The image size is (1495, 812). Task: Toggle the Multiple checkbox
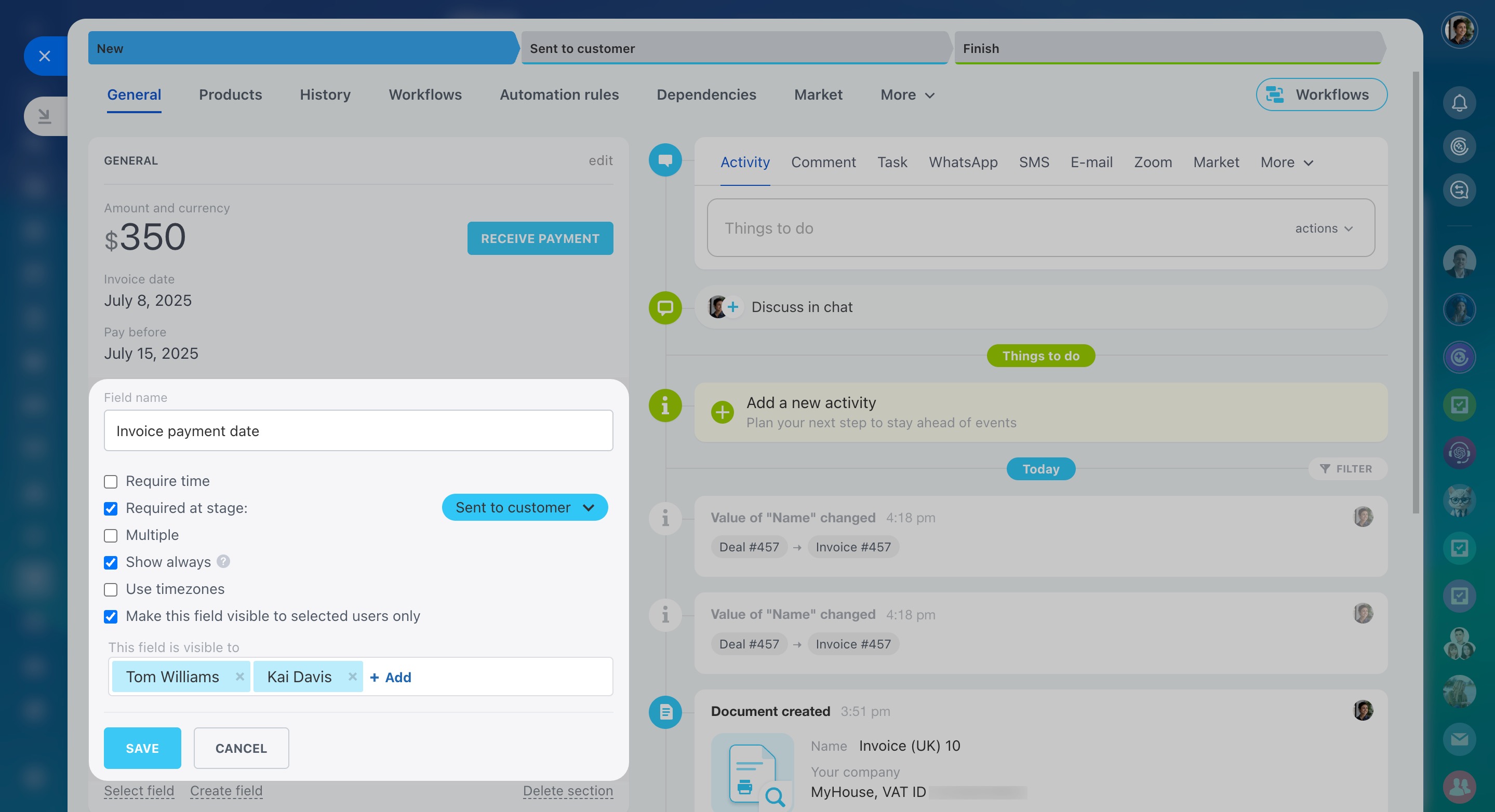pos(110,535)
